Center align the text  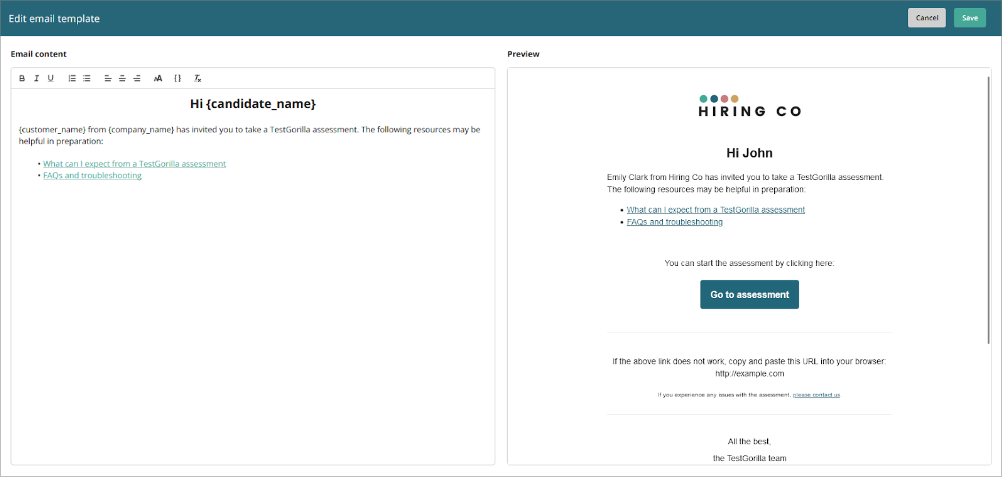122,78
